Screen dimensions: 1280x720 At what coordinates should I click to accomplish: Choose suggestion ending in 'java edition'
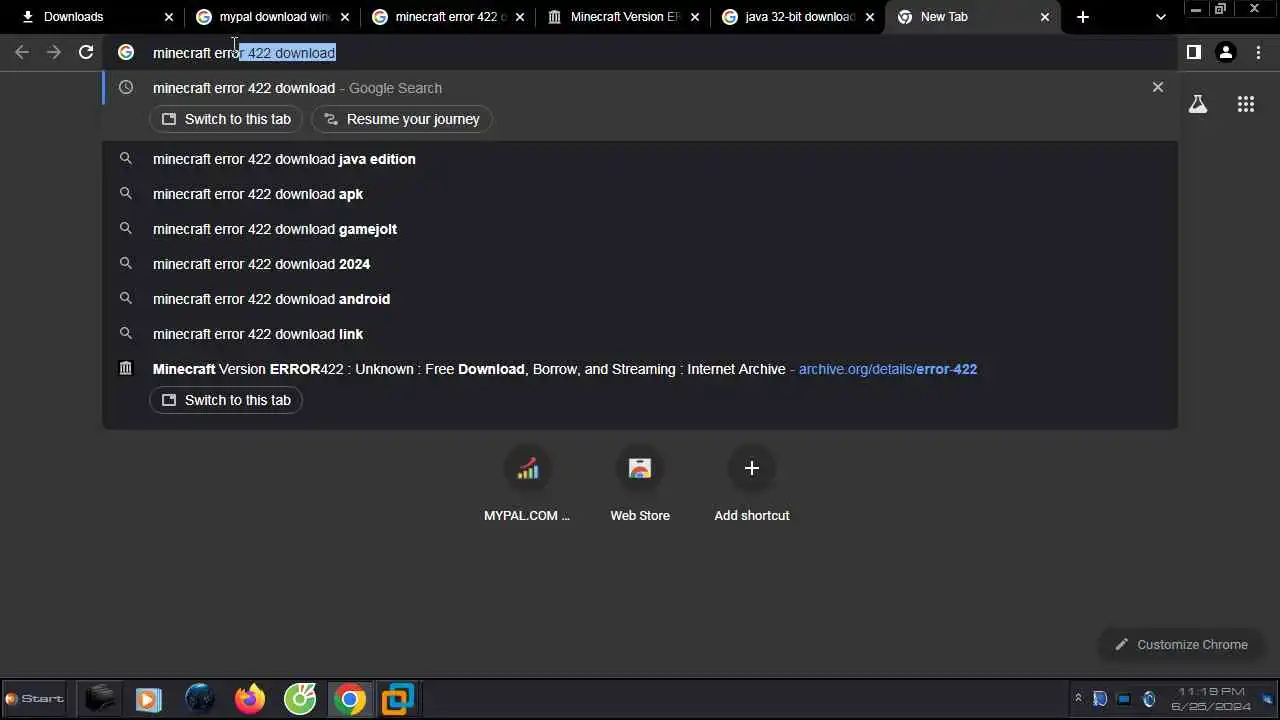coord(640,159)
